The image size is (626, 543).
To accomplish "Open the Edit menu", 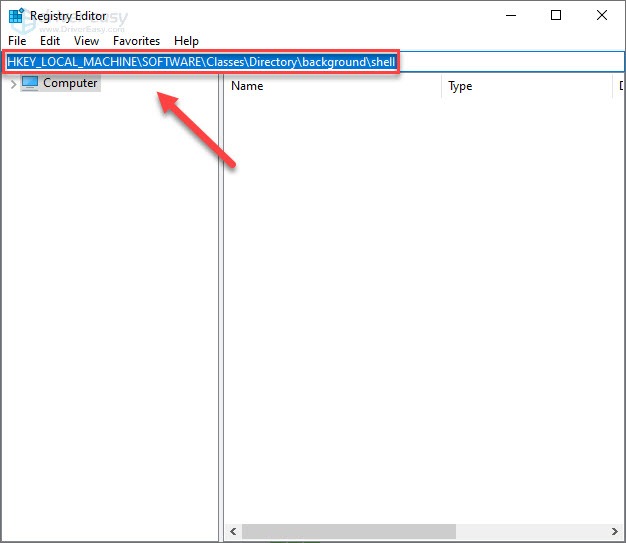I will click(x=50, y=41).
